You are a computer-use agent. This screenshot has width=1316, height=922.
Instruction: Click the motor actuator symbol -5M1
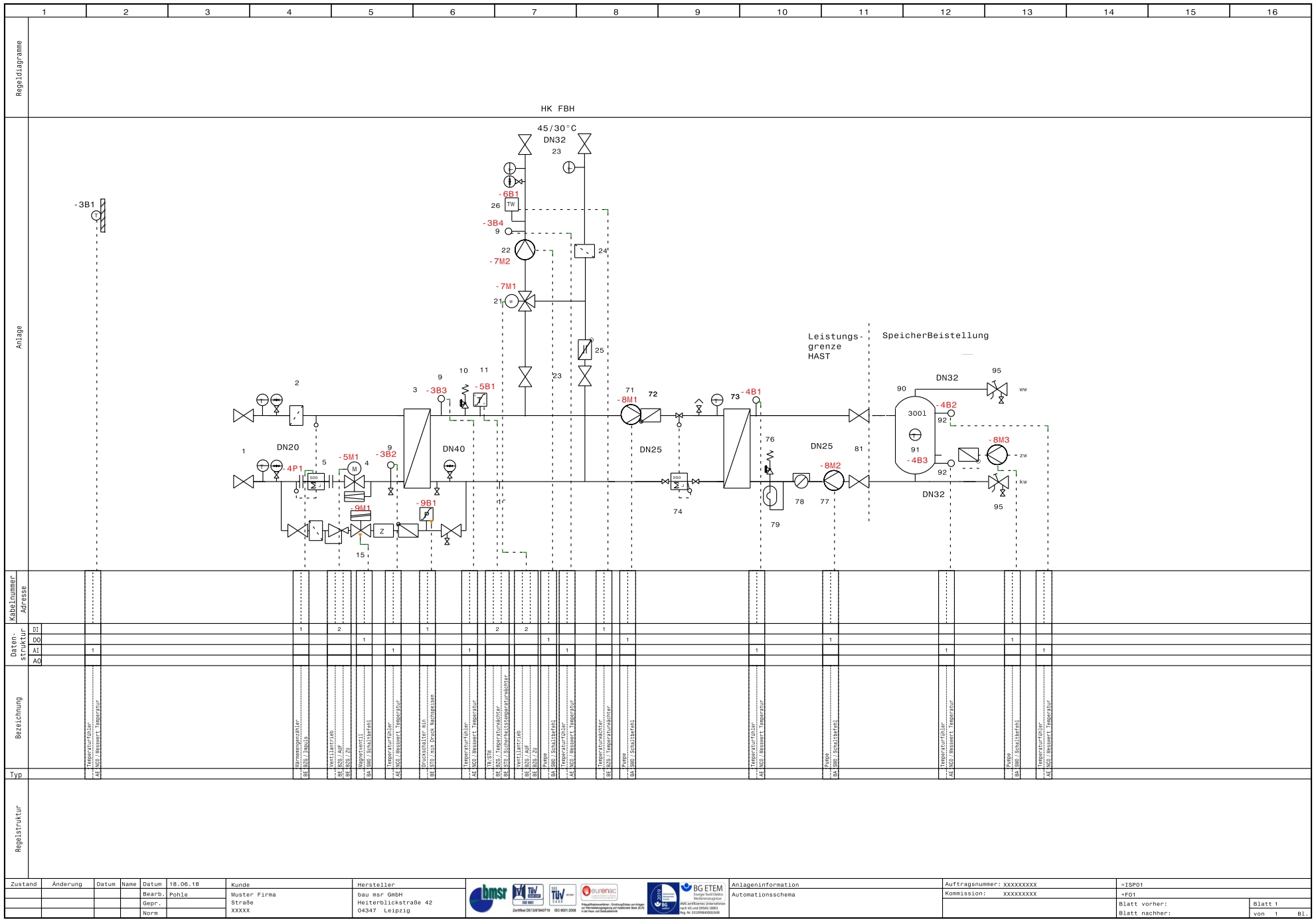355,468
